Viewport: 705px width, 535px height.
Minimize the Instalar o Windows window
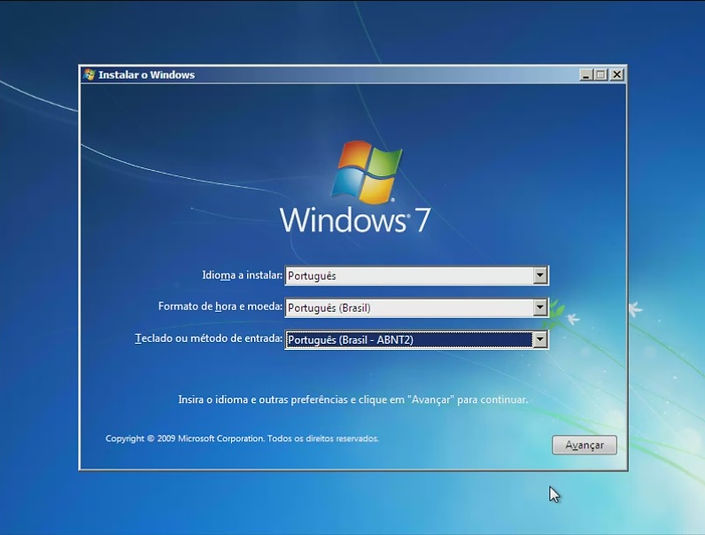585,75
